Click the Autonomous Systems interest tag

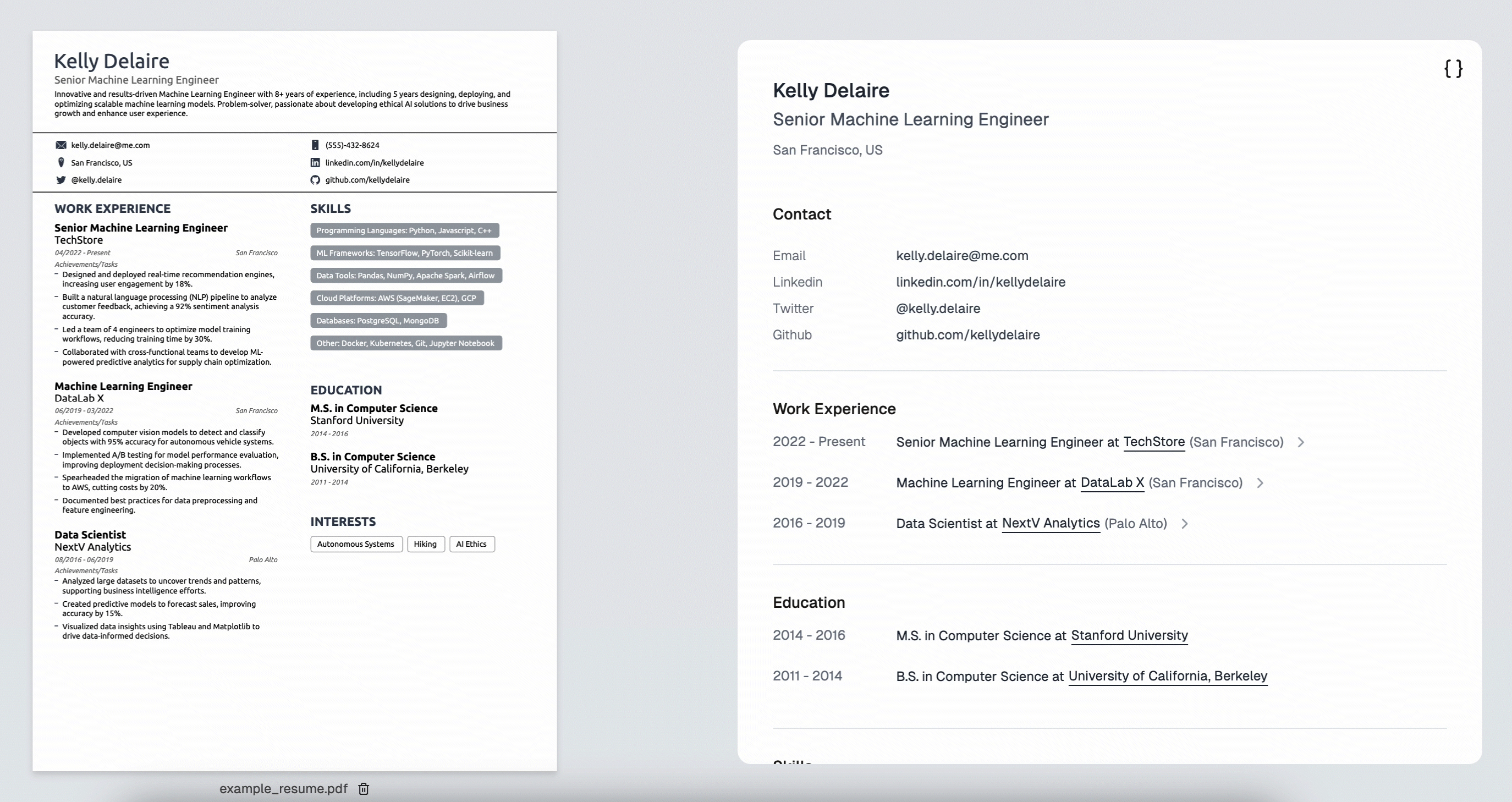[x=356, y=544]
